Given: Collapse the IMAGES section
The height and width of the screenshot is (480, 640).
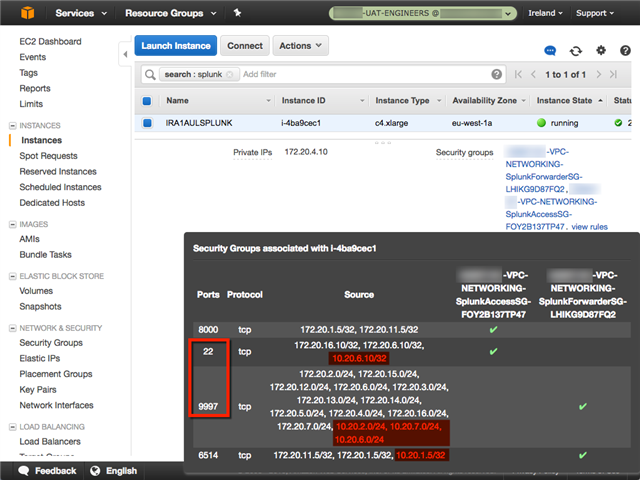Looking at the screenshot, I should 13,224.
